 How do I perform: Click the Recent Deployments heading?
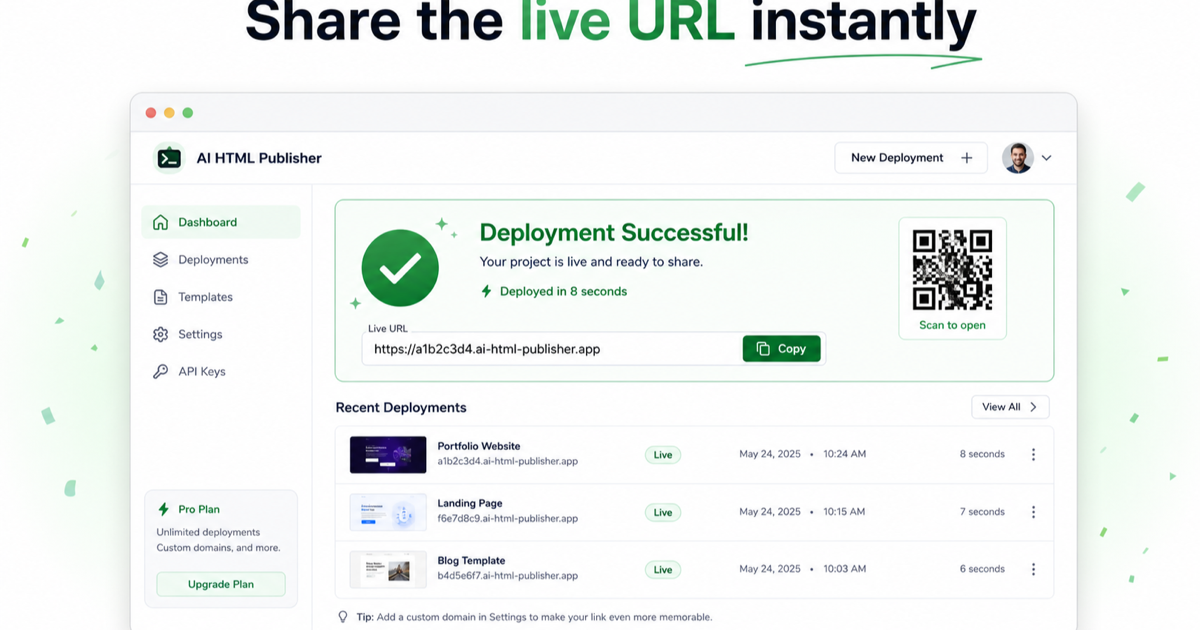pyautogui.click(x=401, y=408)
